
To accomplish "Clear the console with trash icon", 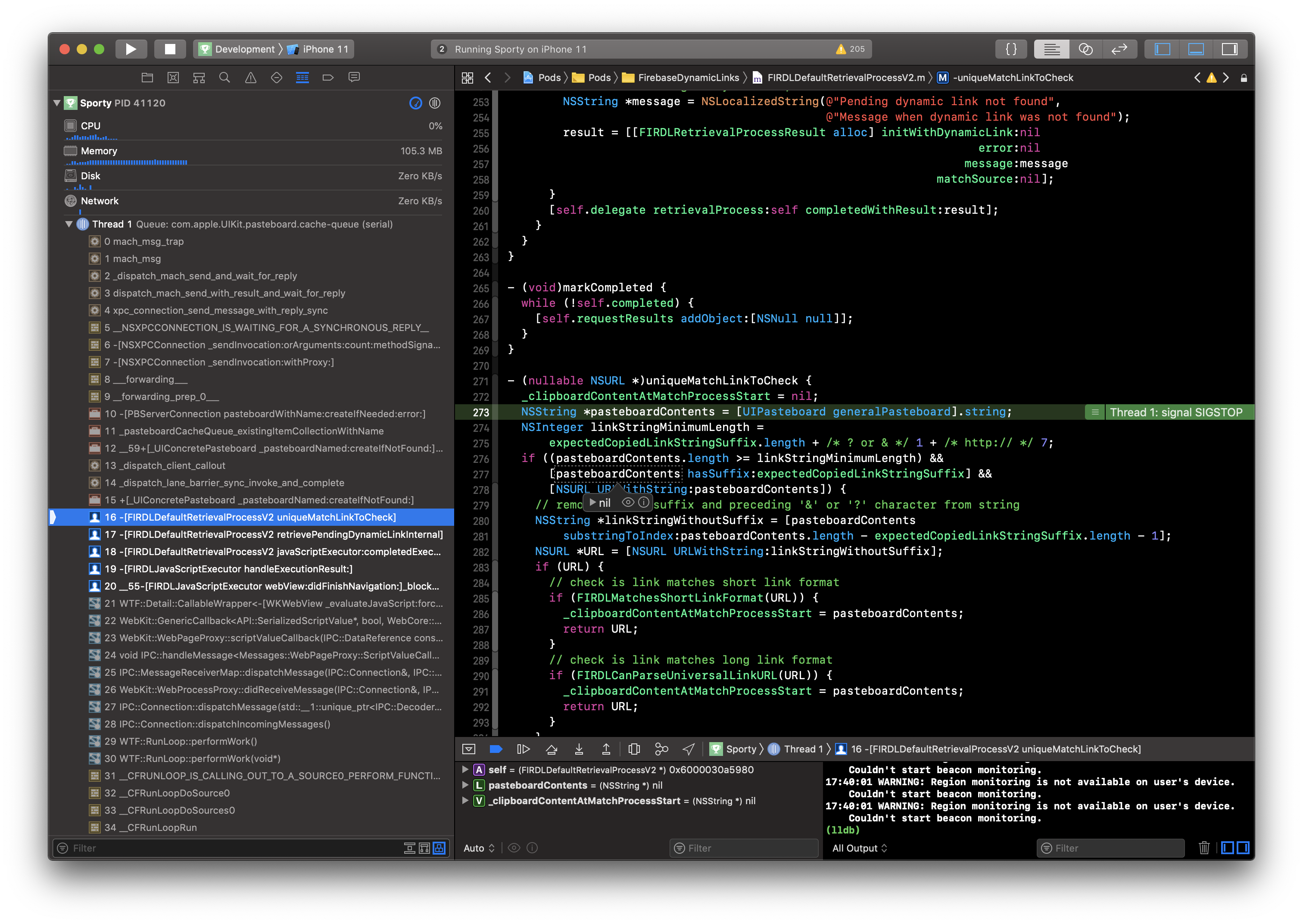I will (x=1203, y=848).
